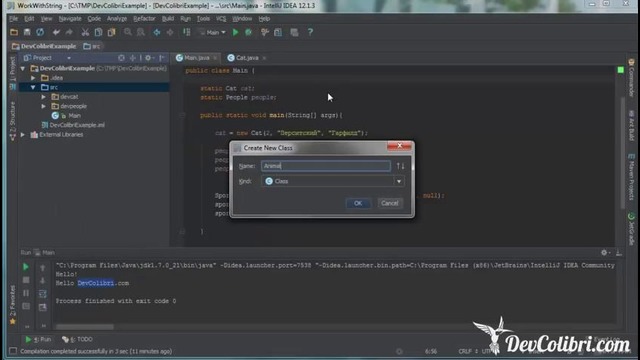
Task: Click the Synchronize refresh toolbar icon
Action: pos(40,32)
